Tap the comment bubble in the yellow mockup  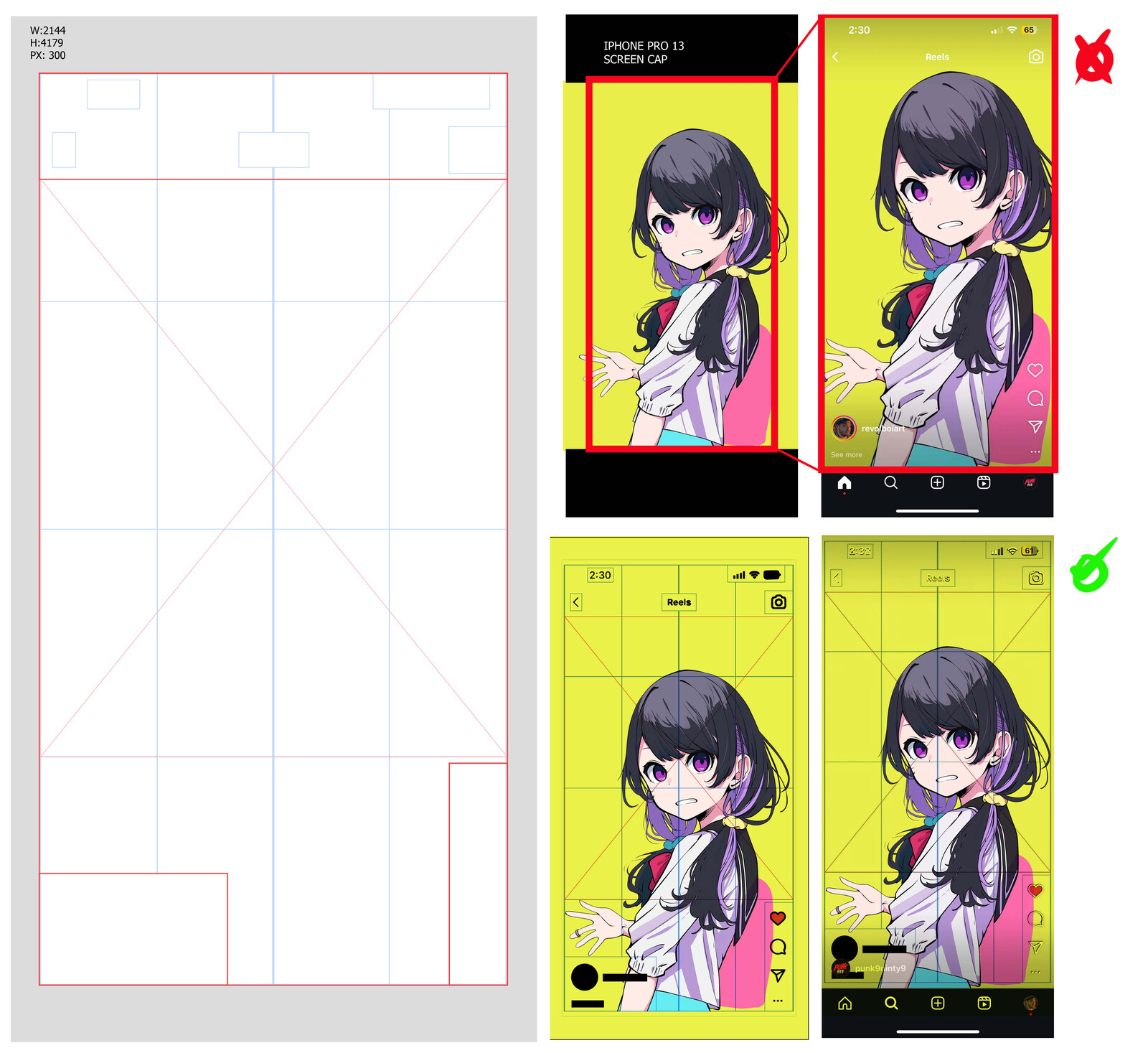click(x=778, y=947)
